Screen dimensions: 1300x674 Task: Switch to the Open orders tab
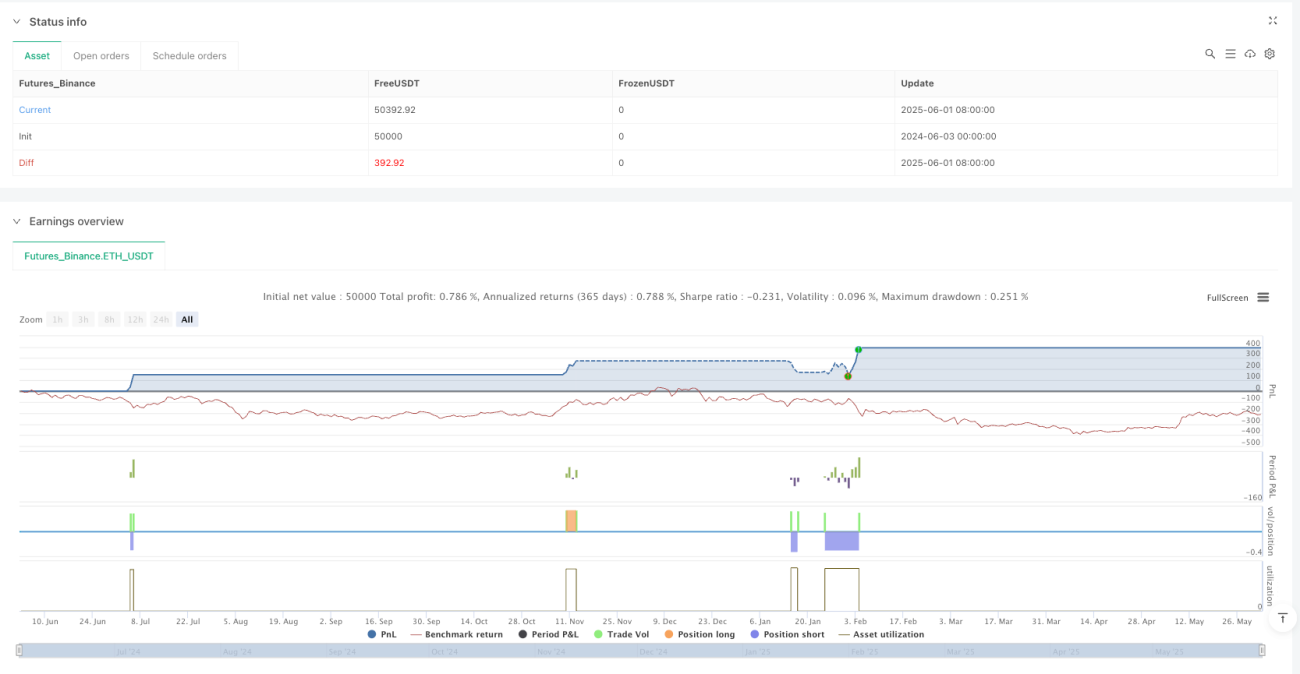[101, 56]
